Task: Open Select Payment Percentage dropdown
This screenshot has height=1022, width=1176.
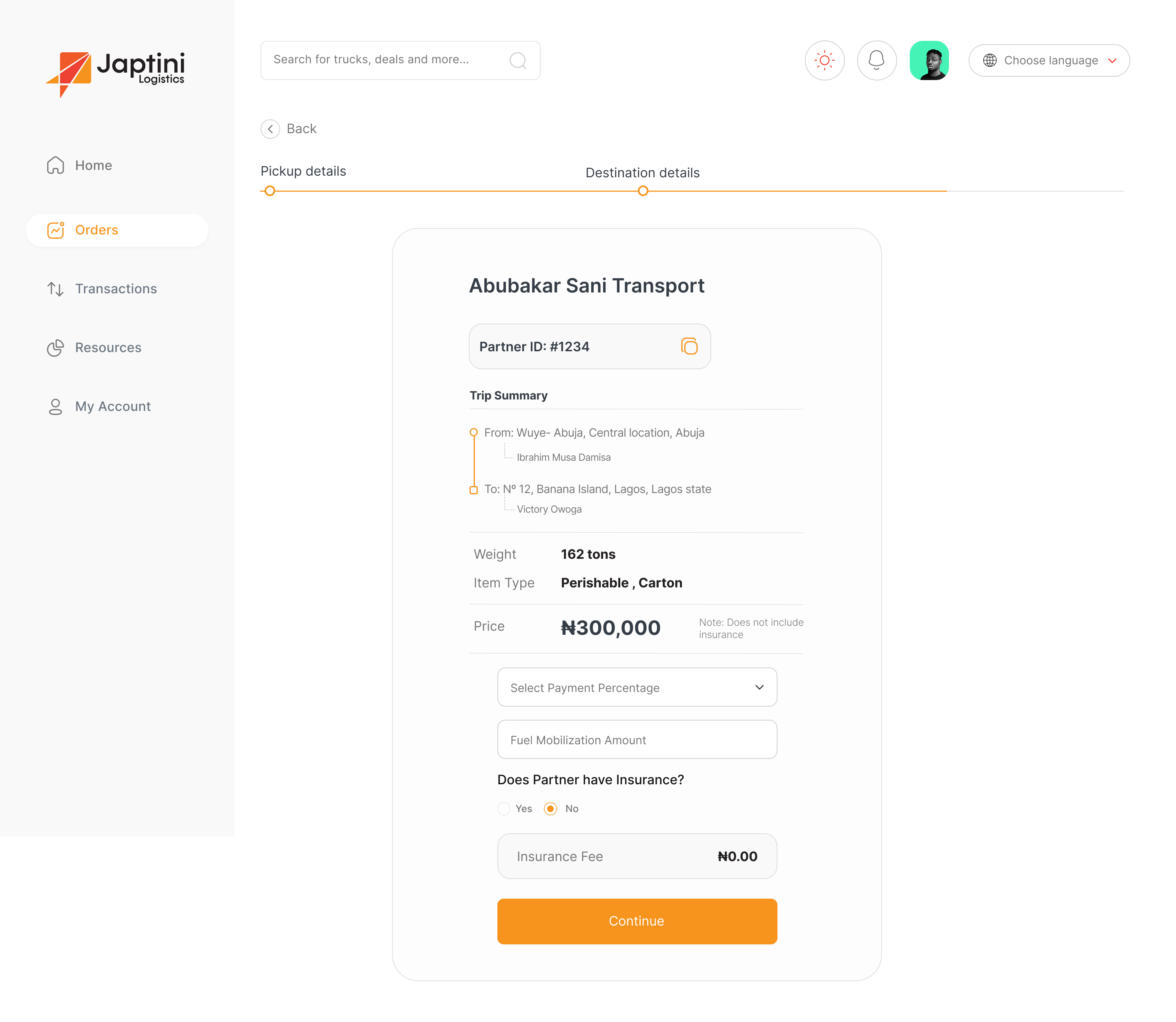Action: click(x=637, y=687)
